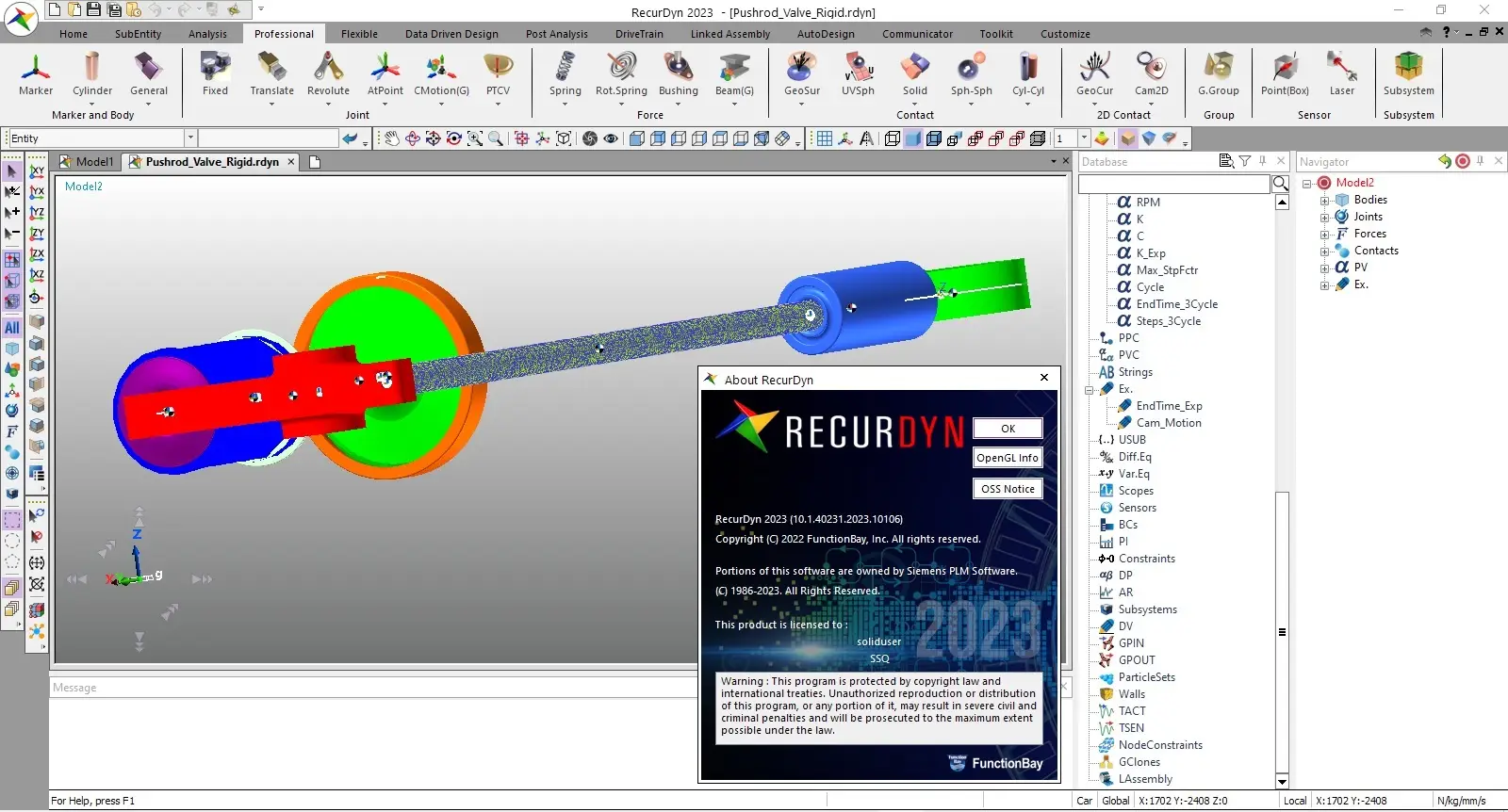Click the AtPoint joint icon
The width and height of the screenshot is (1508, 812).
pos(385,73)
